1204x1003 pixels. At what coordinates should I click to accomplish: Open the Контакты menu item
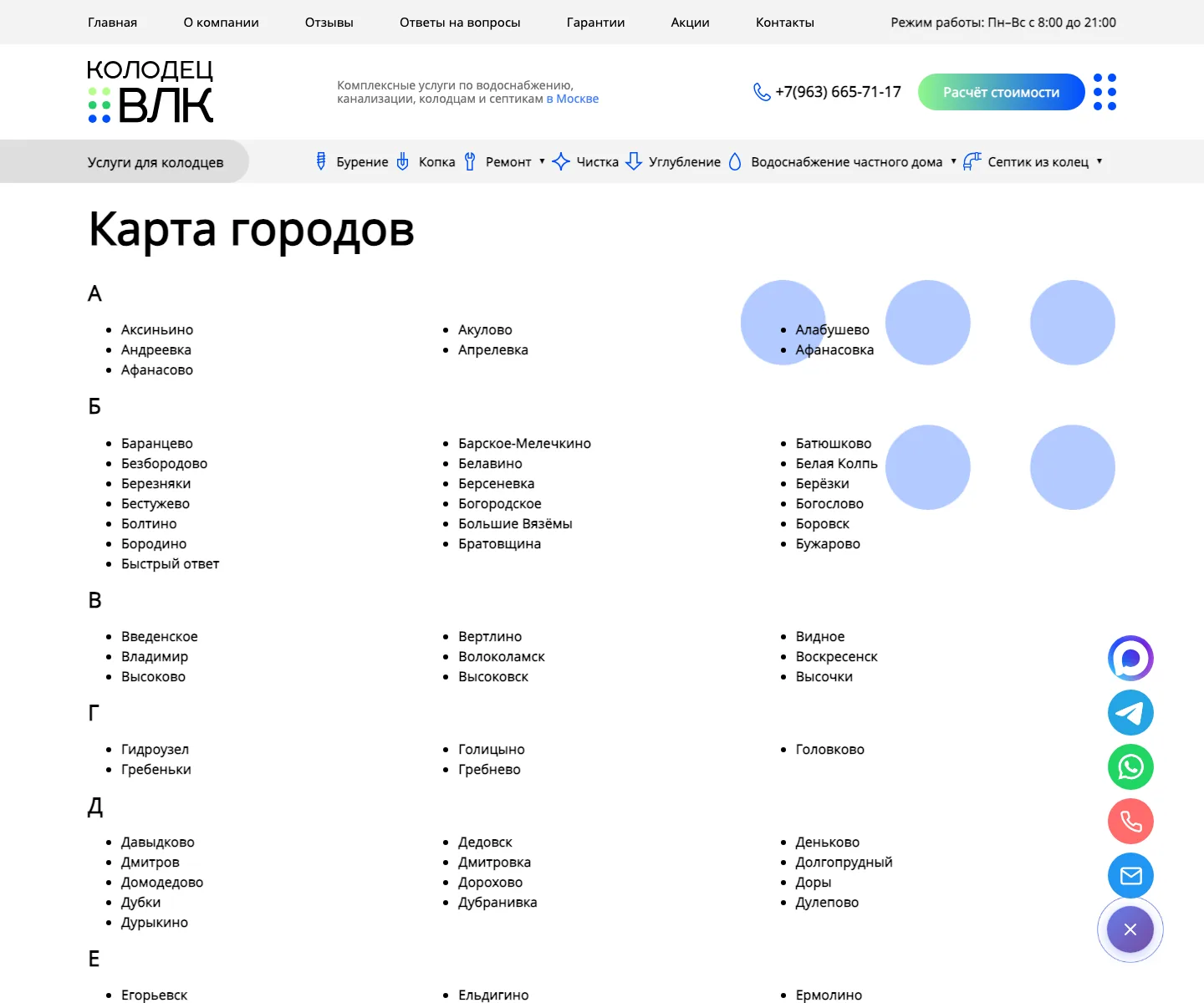click(785, 23)
